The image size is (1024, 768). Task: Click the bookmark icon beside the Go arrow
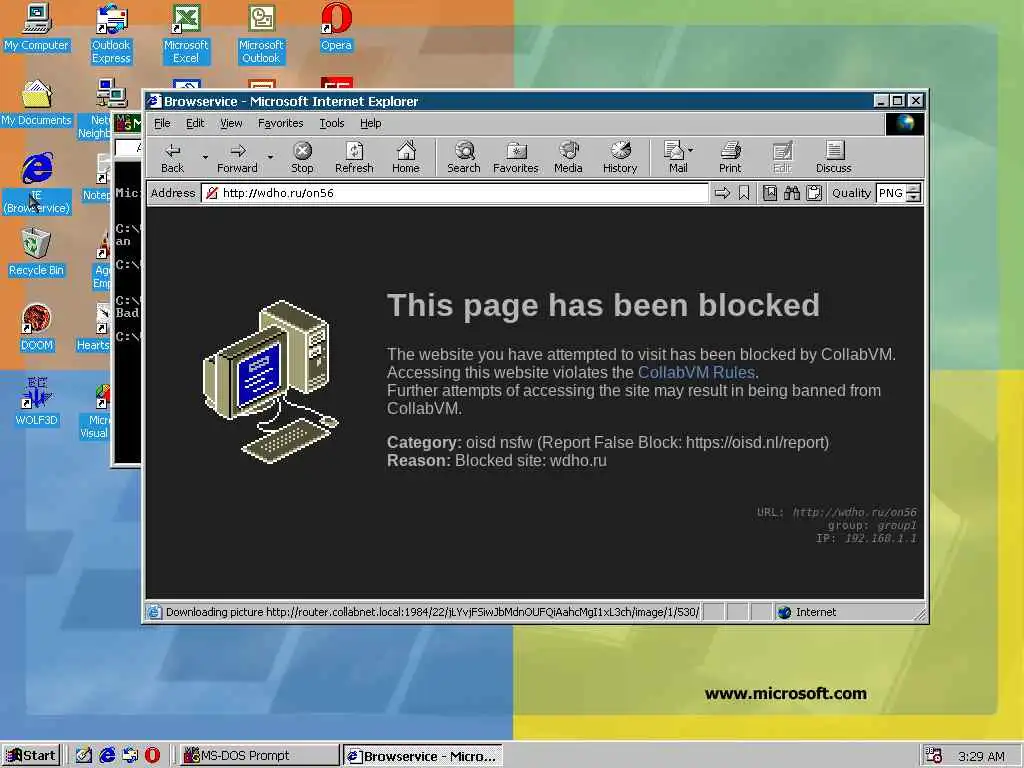(x=744, y=193)
